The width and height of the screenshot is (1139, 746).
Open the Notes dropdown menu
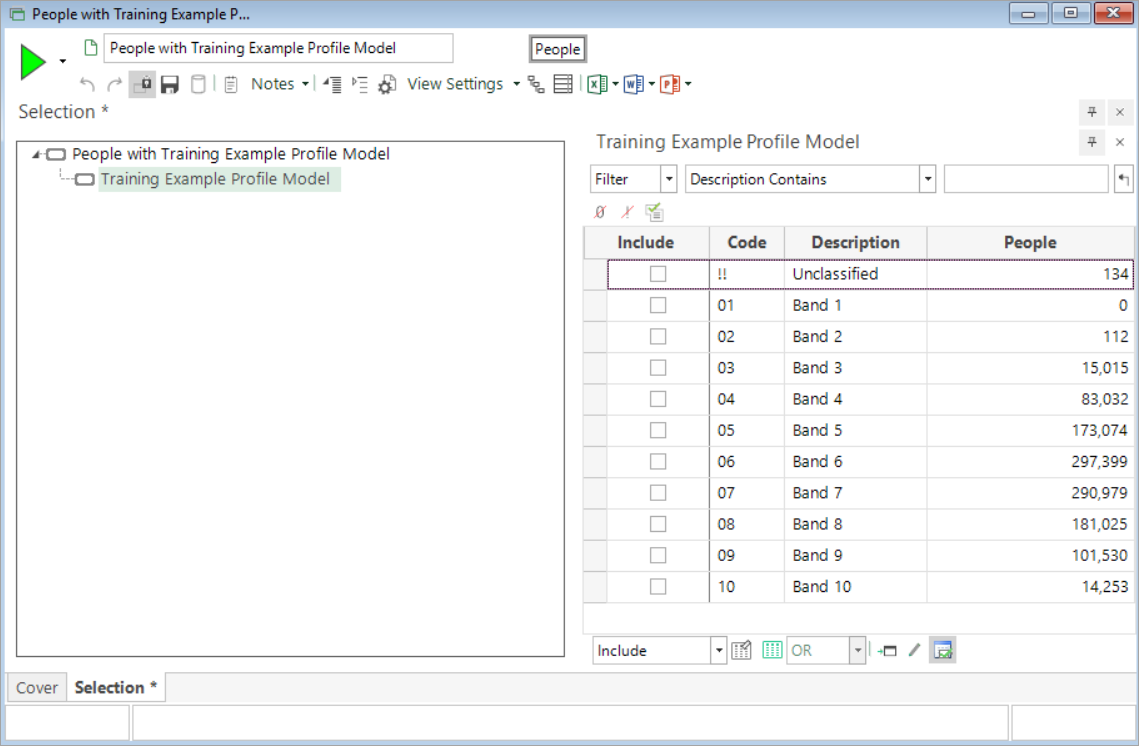click(x=280, y=84)
